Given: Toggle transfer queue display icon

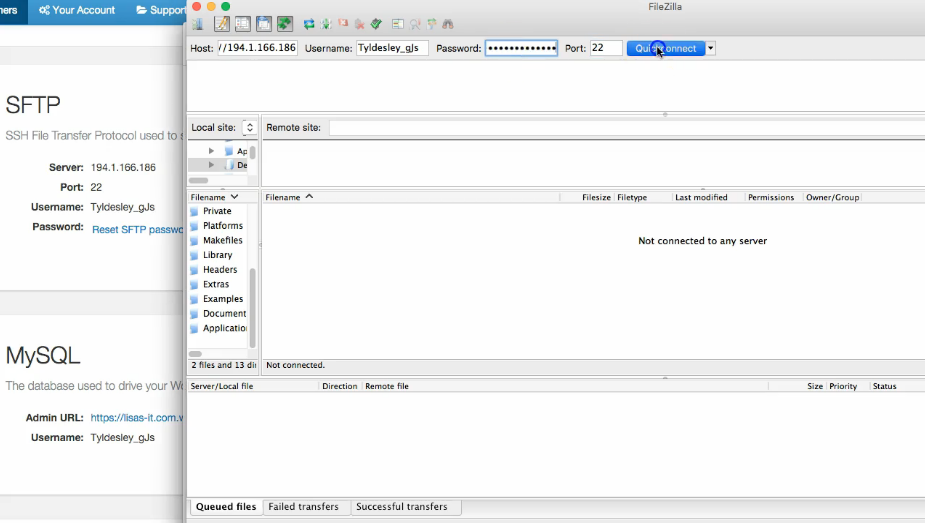Looking at the screenshot, I should (x=285, y=24).
